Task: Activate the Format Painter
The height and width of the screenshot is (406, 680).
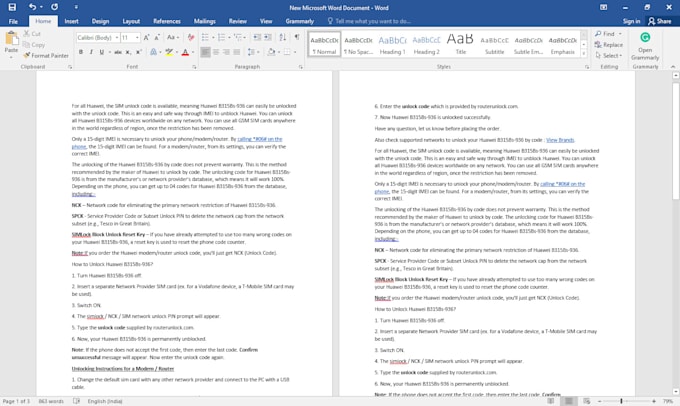Action: pos(46,56)
